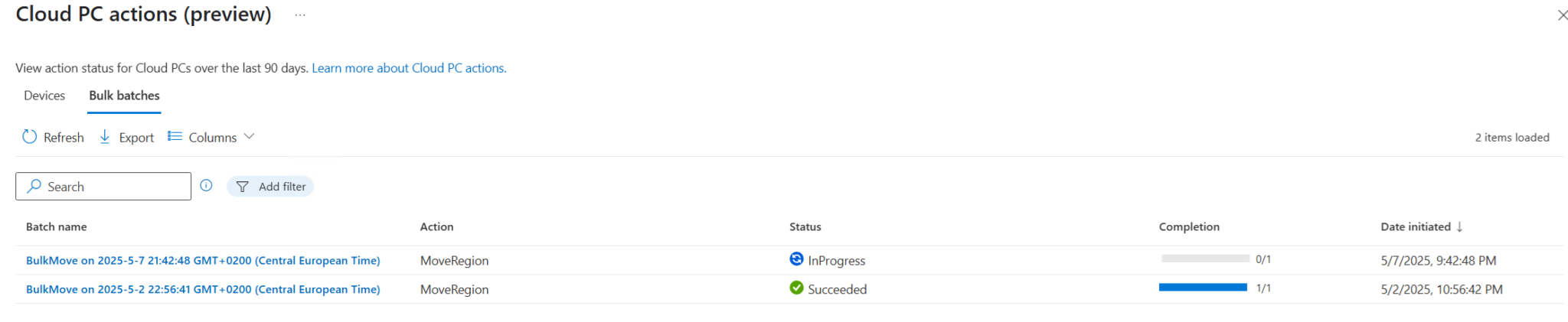The height and width of the screenshot is (322, 1568).
Task: Switch to the Devices tab
Action: pos(44,96)
